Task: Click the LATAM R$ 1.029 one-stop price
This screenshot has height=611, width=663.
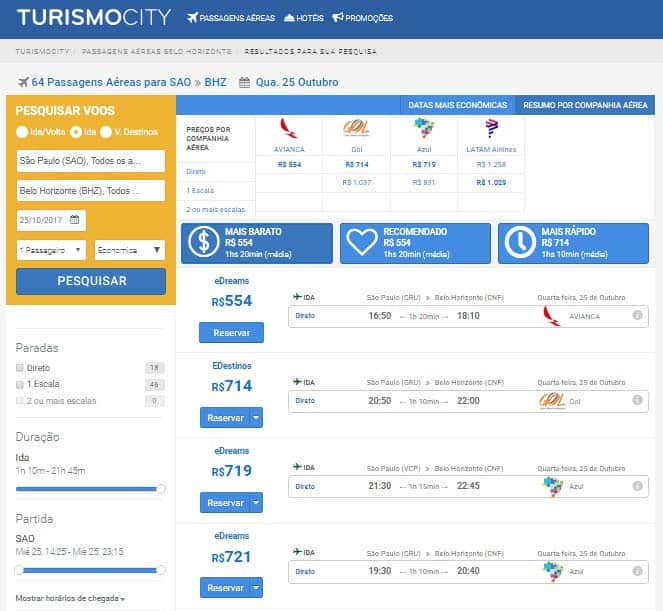Action: pyautogui.click(x=491, y=183)
